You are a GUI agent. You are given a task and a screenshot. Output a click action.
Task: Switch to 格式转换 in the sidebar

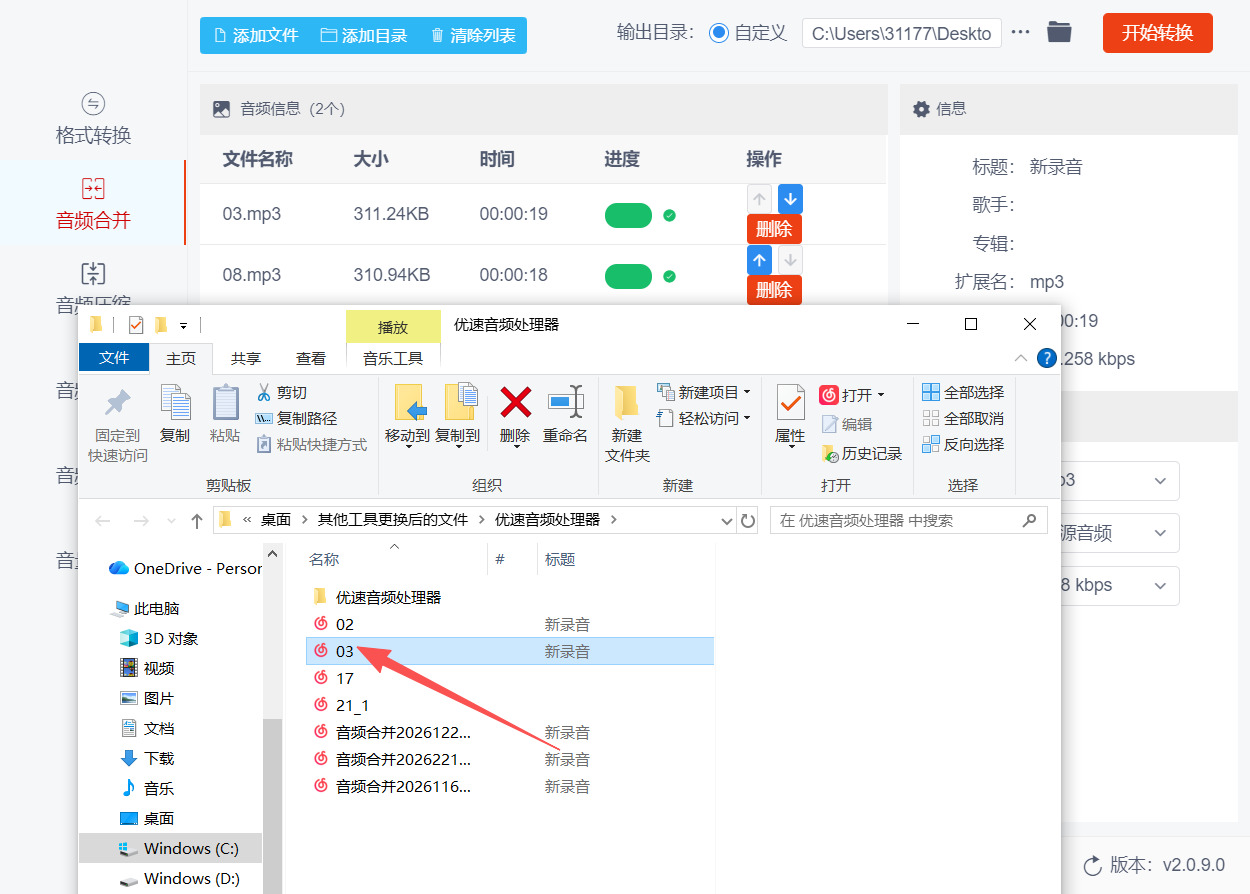pos(93,119)
